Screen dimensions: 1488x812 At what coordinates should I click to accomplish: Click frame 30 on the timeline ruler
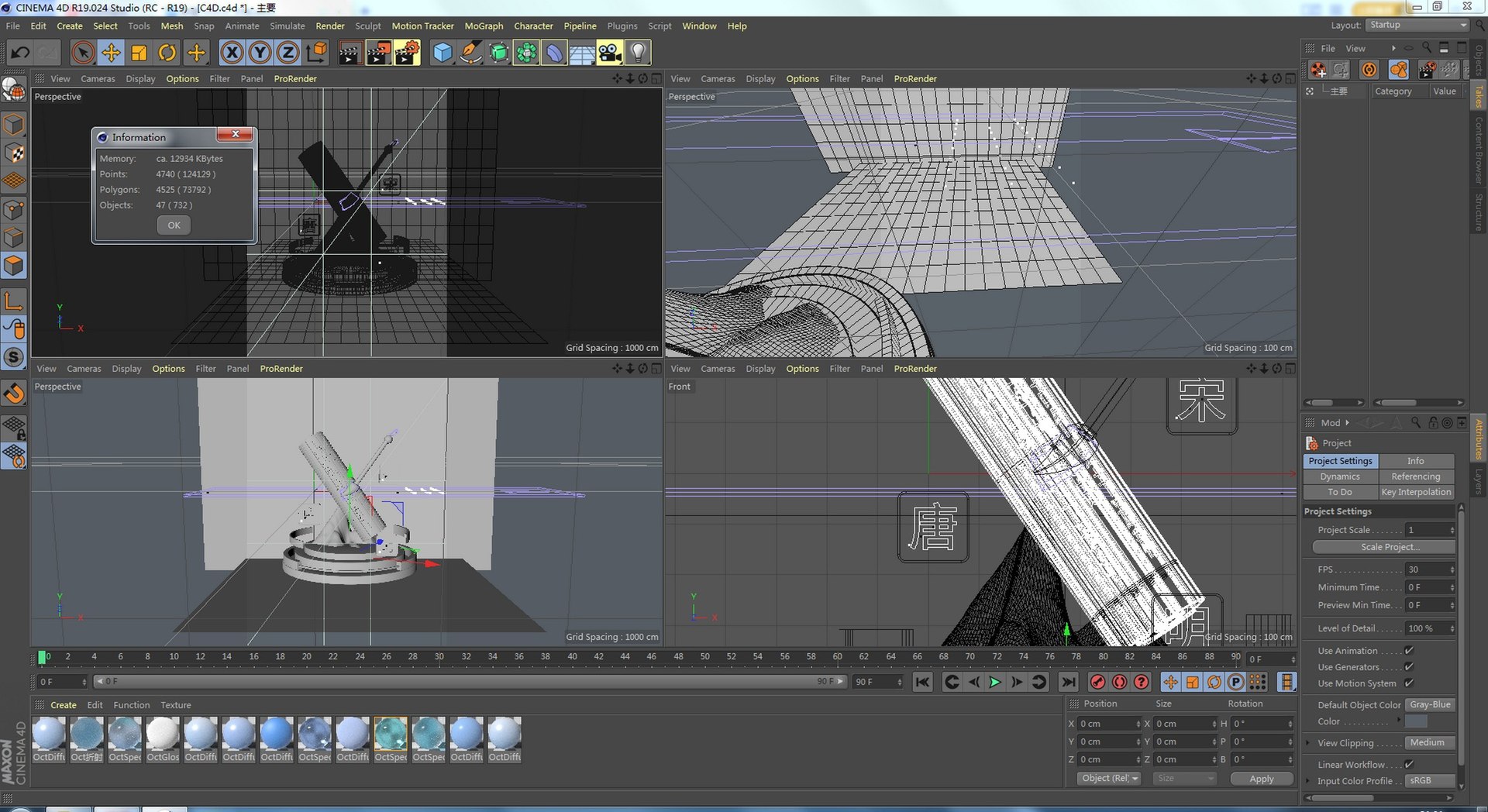(x=439, y=657)
